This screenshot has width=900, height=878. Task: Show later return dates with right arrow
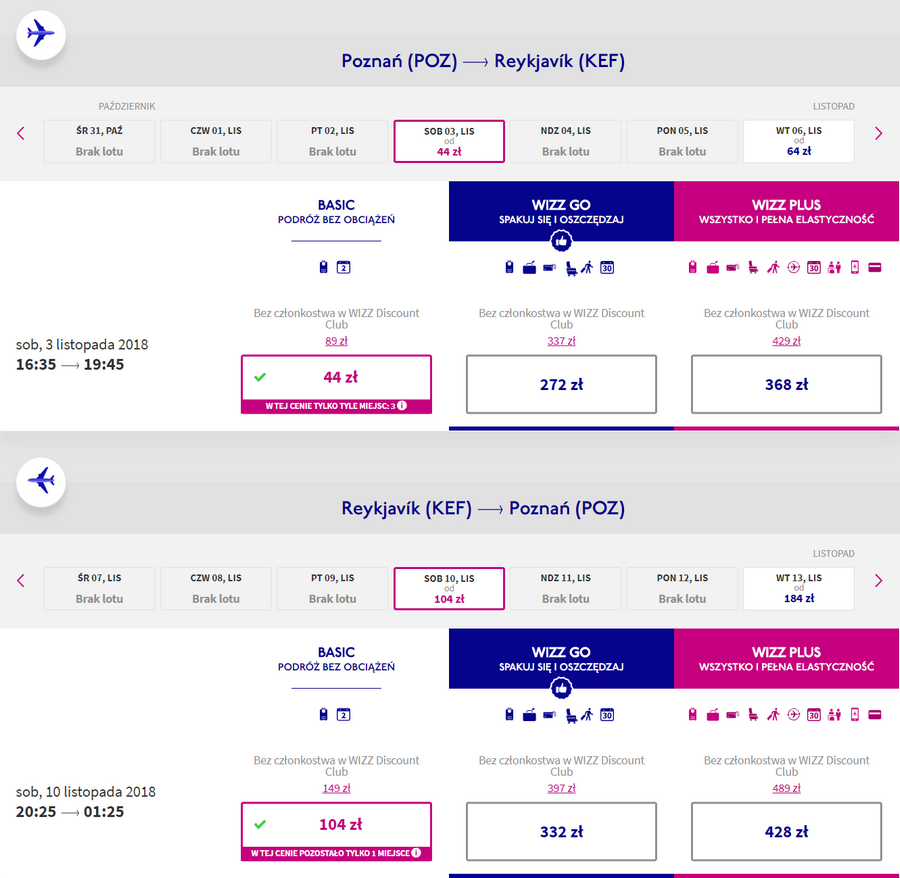[x=878, y=581]
